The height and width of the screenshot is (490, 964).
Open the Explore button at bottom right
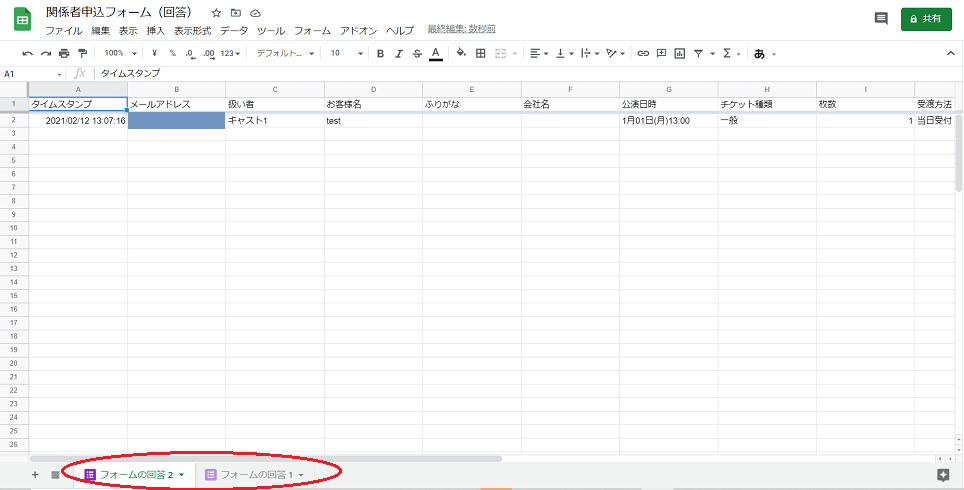(x=943, y=475)
